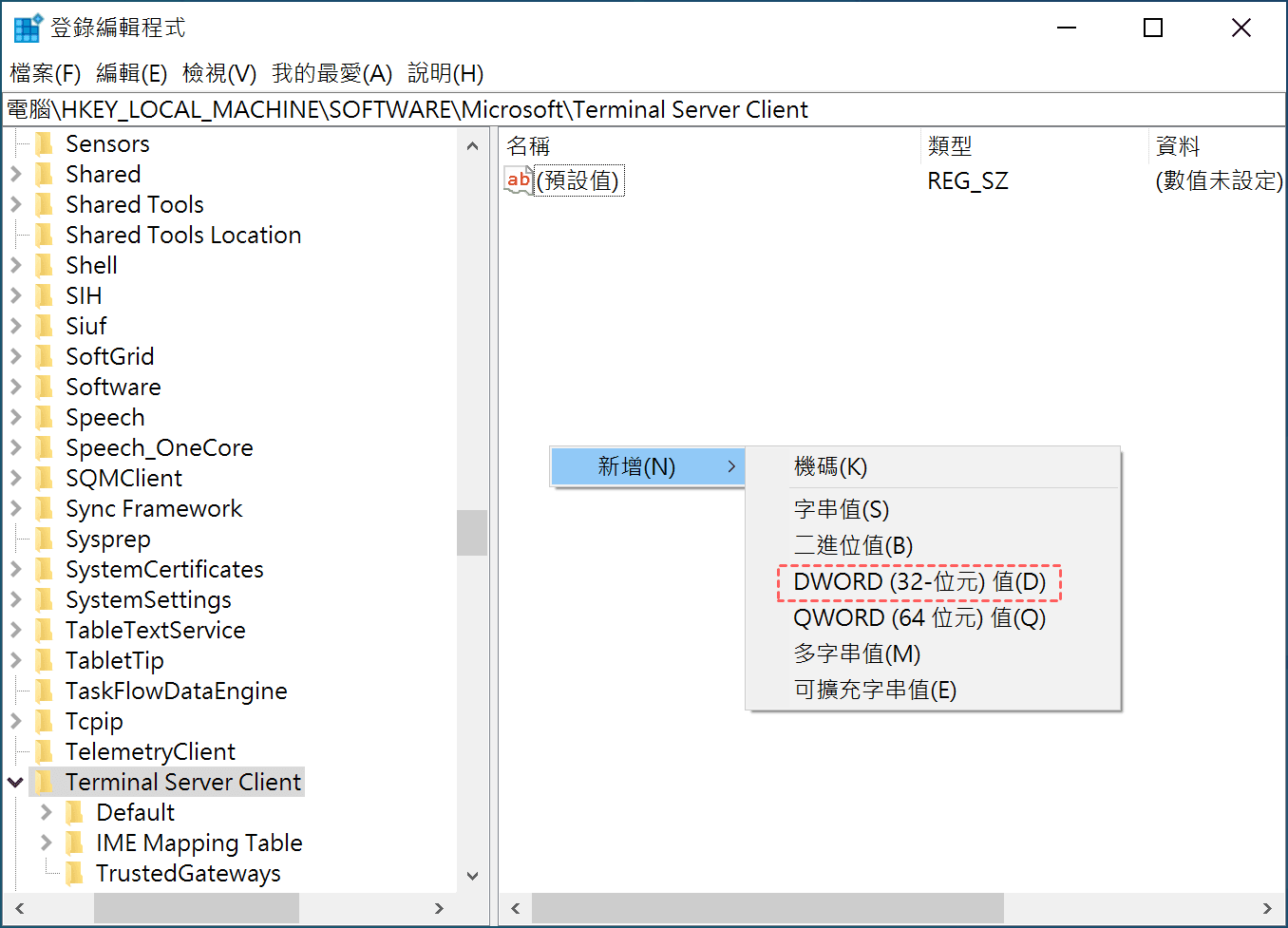The height and width of the screenshot is (928, 1288).
Task: Expand the IME Mapping Table subkey
Action: coord(46,843)
